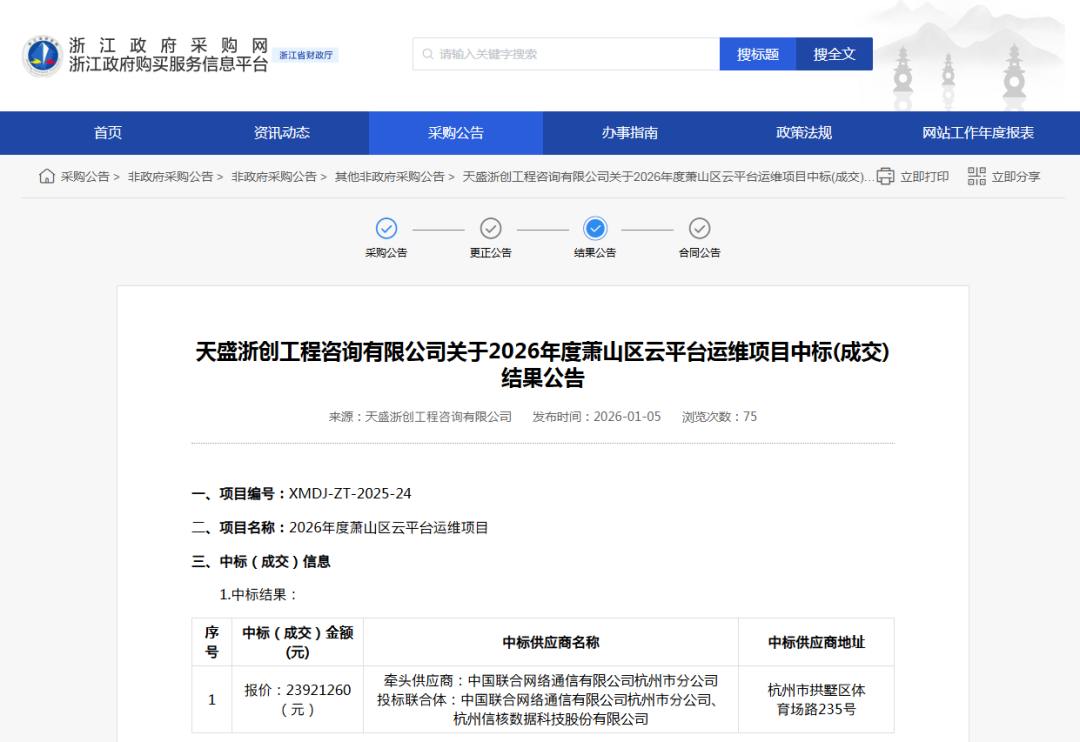Click the search magnifier icon in search box
Viewport: 1080px width, 742px height.
pyautogui.click(x=428, y=54)
